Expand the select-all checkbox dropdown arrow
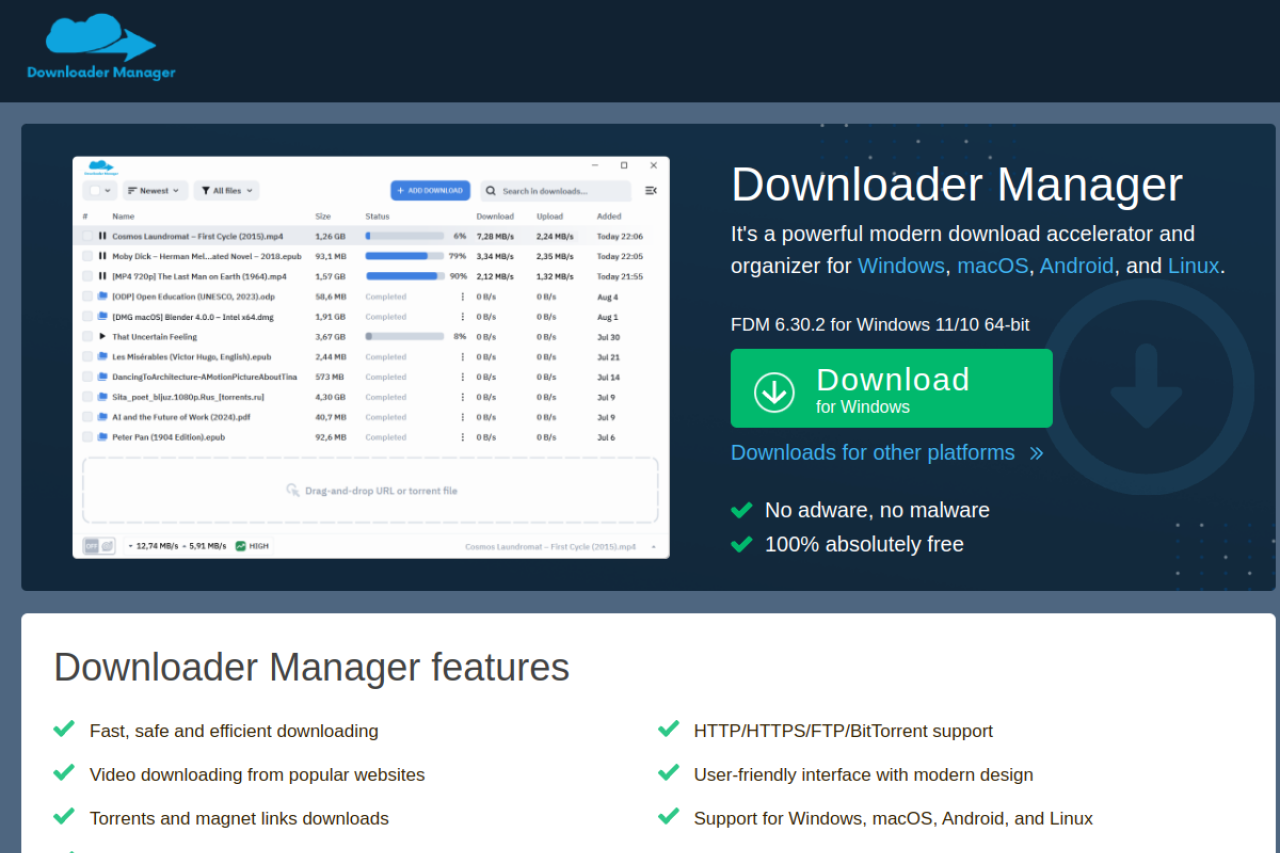 pos(108,191)
